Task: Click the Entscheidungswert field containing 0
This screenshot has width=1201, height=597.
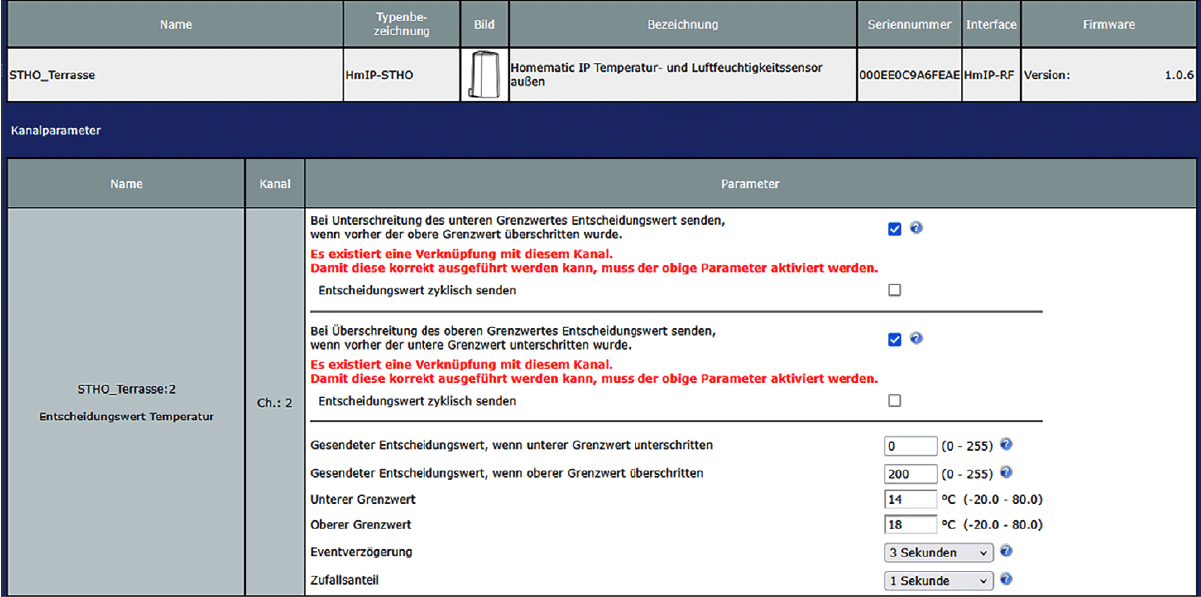Action: (911, 446)
